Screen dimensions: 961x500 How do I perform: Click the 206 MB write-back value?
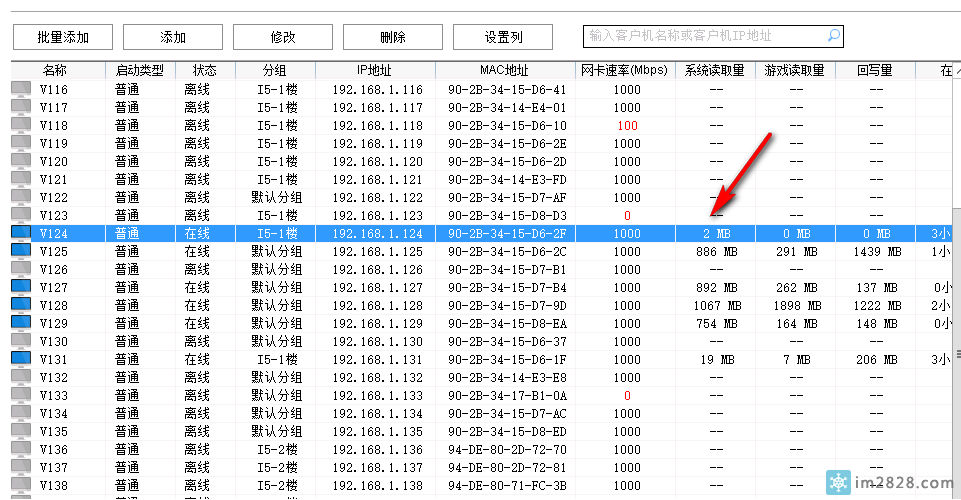[x=877, y=360]
